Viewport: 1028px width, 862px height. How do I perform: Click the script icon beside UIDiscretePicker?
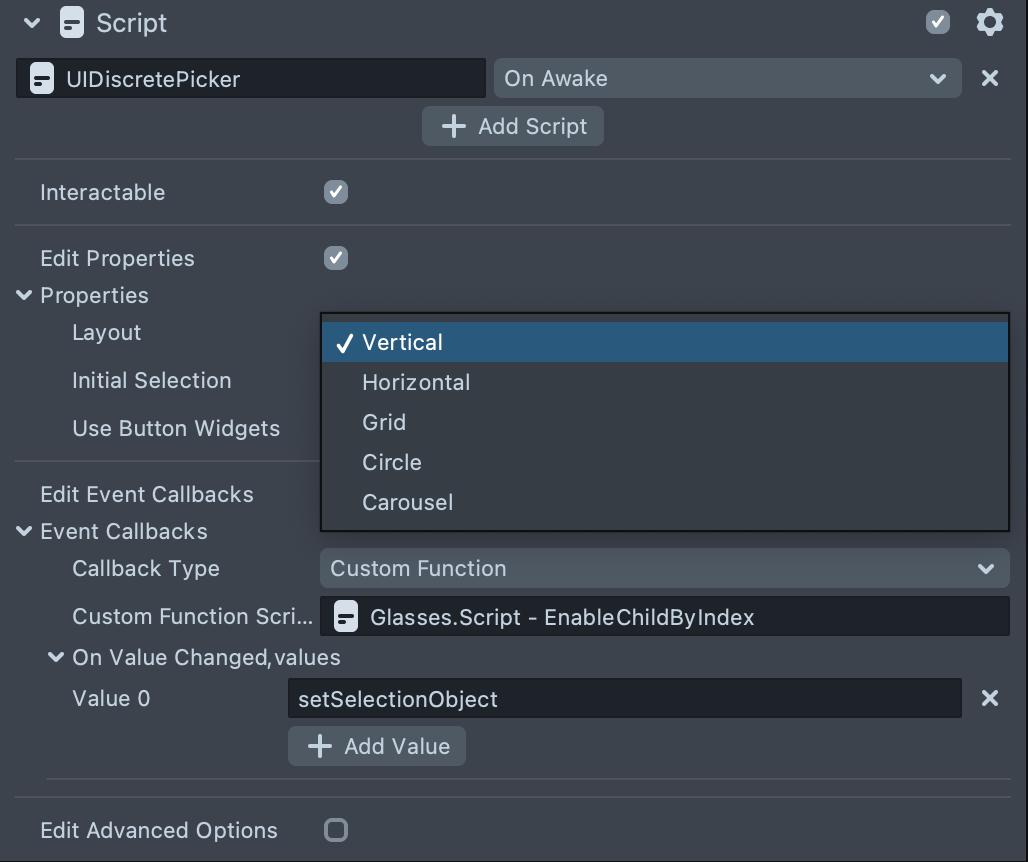[41, 79]
